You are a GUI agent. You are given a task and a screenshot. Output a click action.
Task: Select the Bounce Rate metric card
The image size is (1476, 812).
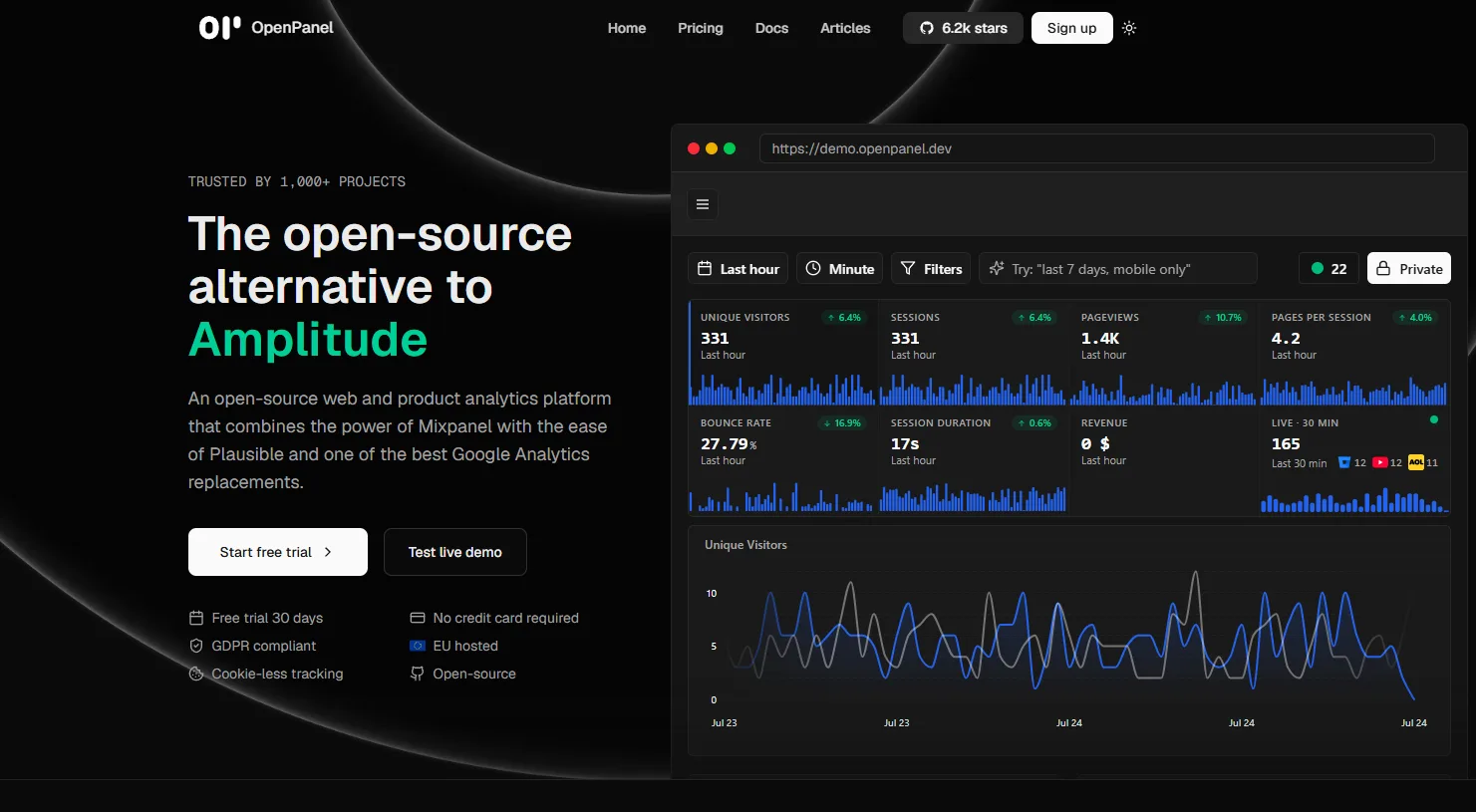(783, 460)
